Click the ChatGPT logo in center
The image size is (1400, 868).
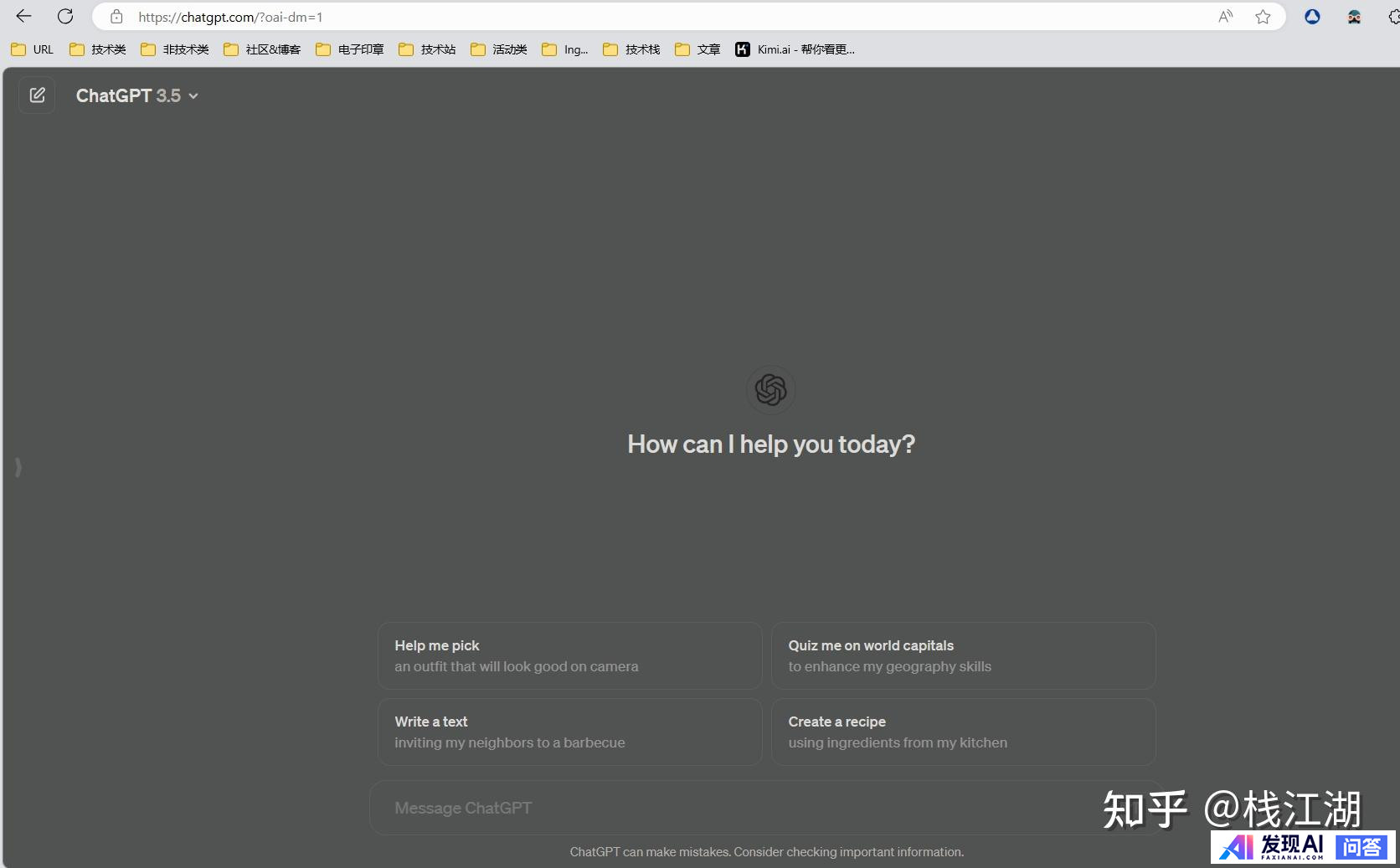[770, 389]
